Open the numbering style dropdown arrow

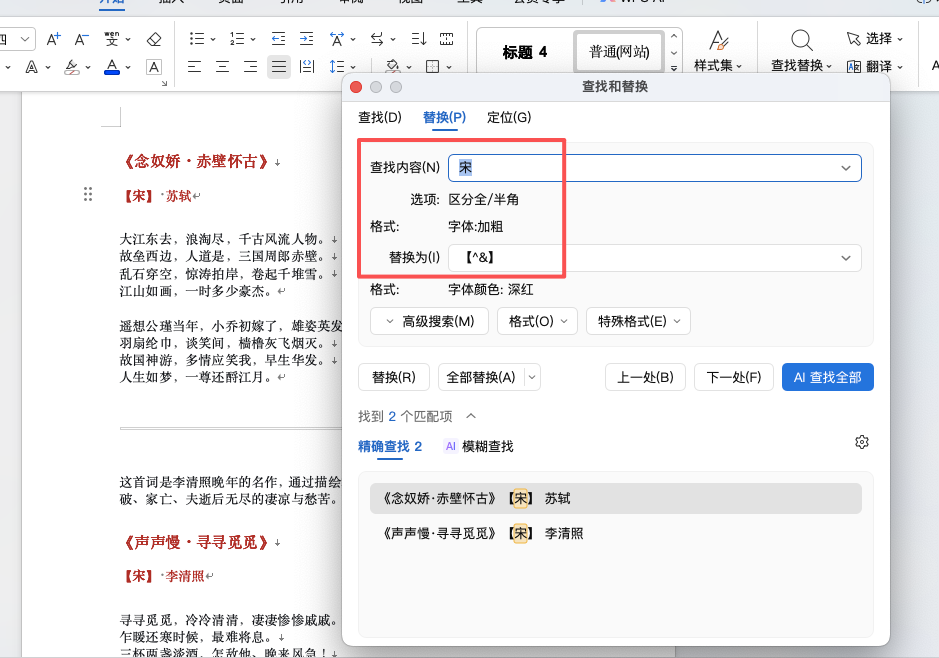(x=253, y=40)
